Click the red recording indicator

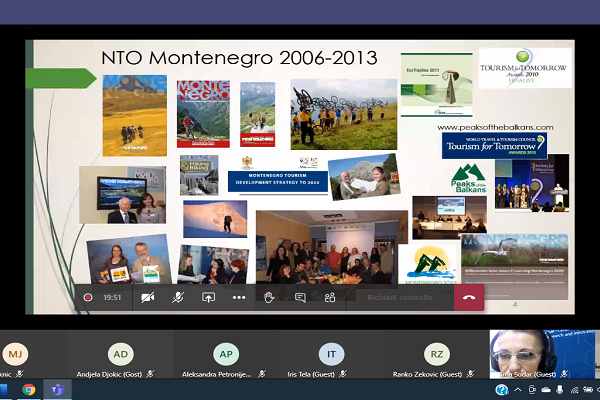(x=88, y=297)
